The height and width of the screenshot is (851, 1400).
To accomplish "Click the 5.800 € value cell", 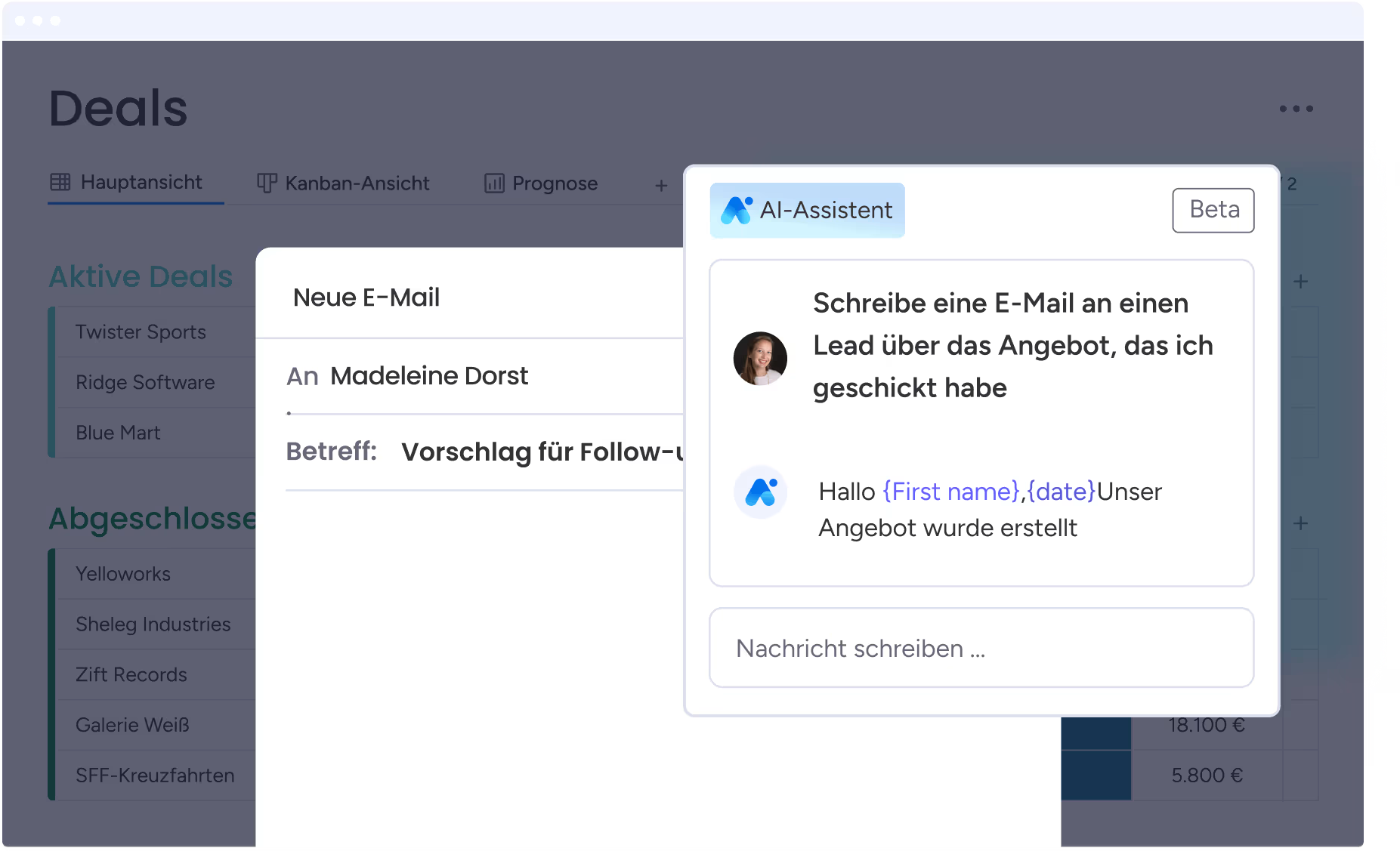I will point(1207,775).
